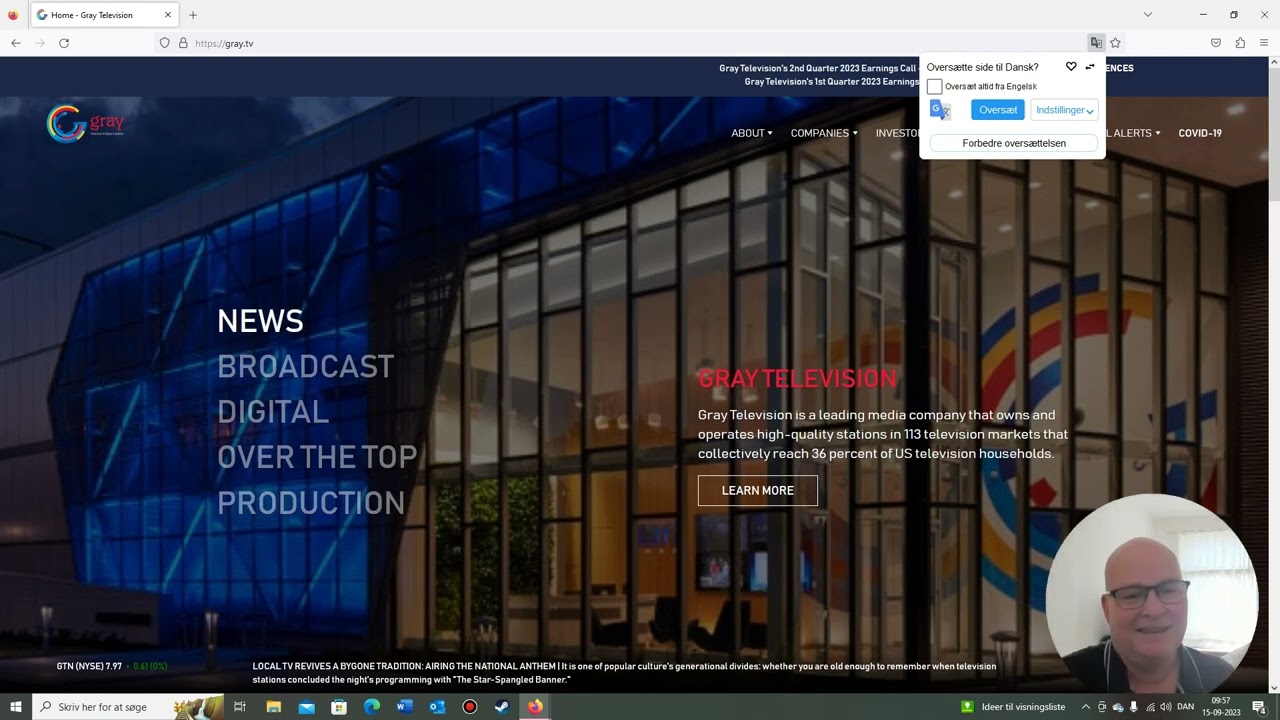This screenshot has width=1280, height=720.
Task: Open Steam from the taskbar
Action: click(x=502, y=707)
